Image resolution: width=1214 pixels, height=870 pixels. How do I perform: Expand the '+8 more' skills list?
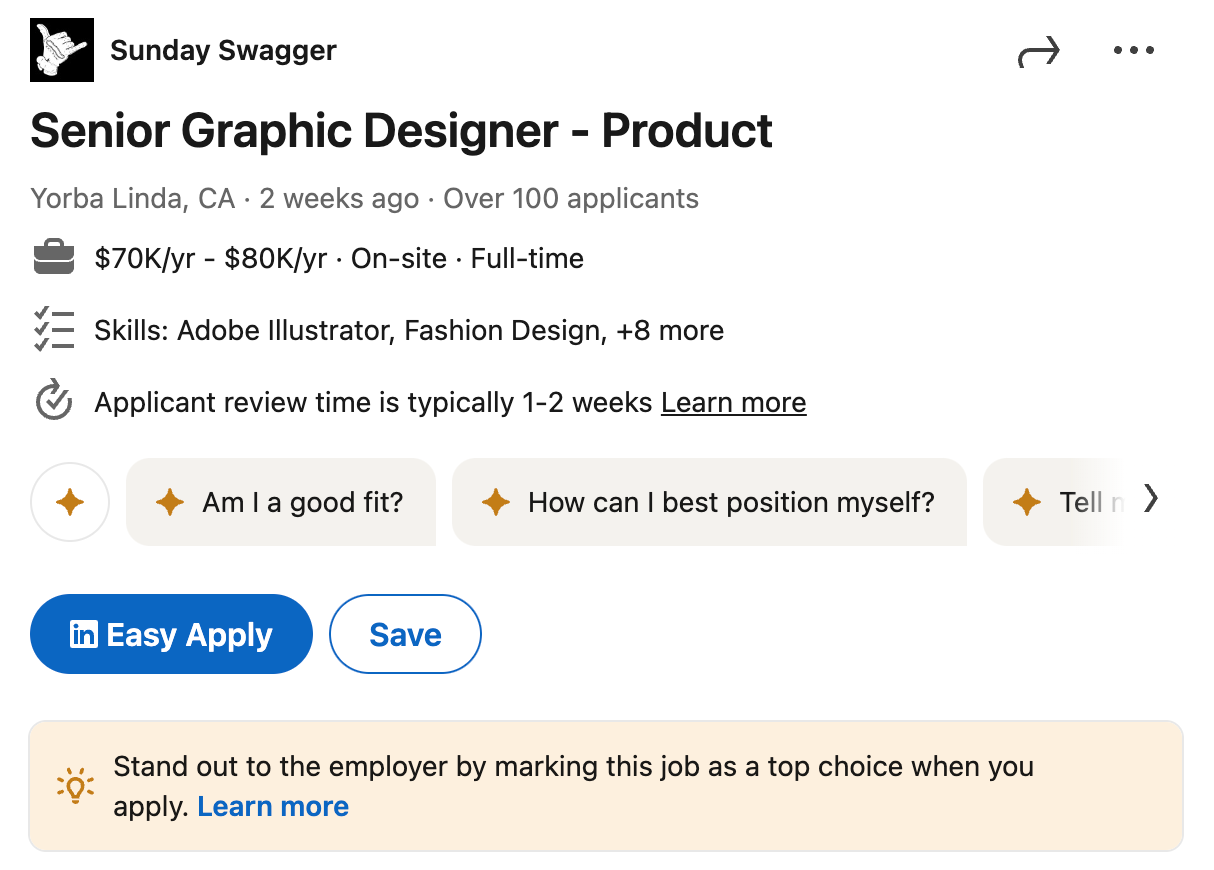pos(668,330)
